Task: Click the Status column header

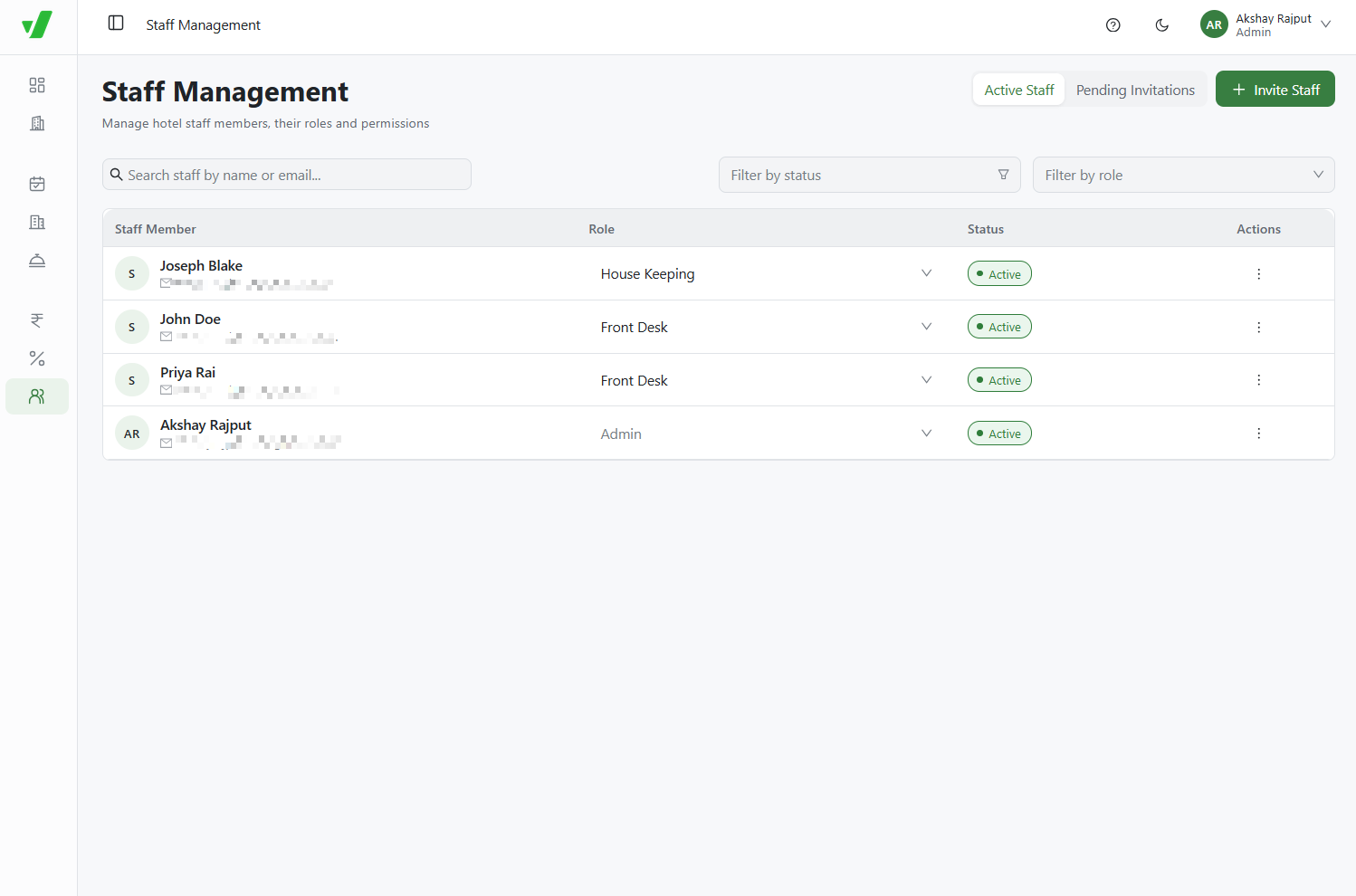Action: pyautogui.click(x=986, y=229)
